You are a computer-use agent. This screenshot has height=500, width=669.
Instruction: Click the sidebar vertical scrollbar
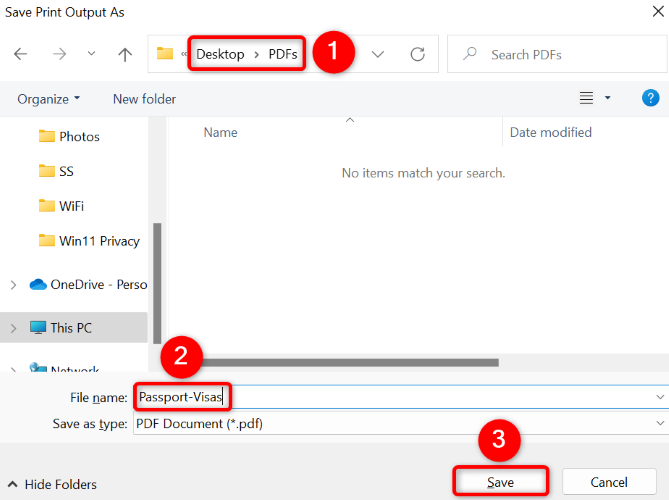click(x=157, y=283)
